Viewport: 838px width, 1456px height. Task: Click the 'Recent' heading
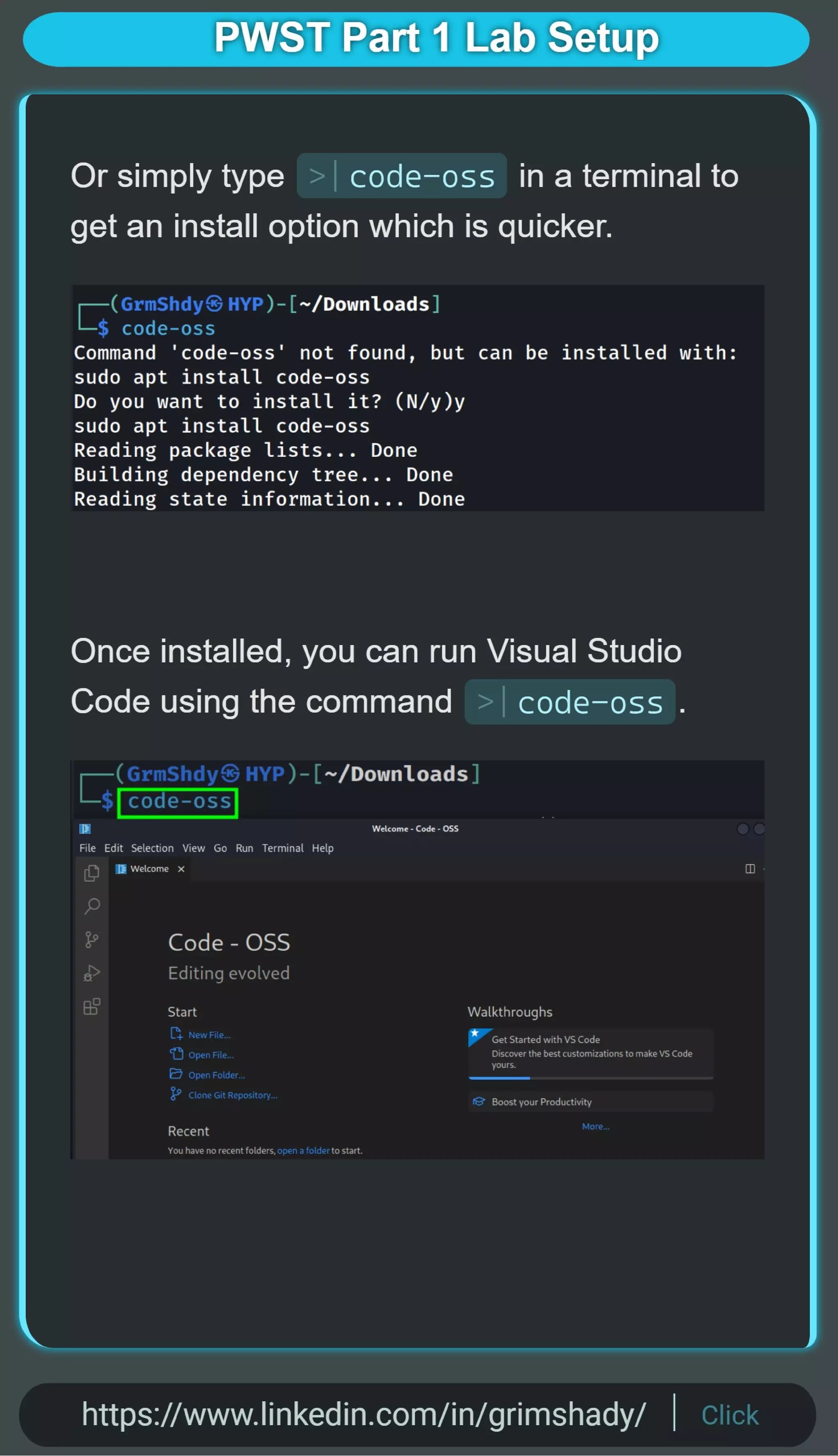[188, 1131]
